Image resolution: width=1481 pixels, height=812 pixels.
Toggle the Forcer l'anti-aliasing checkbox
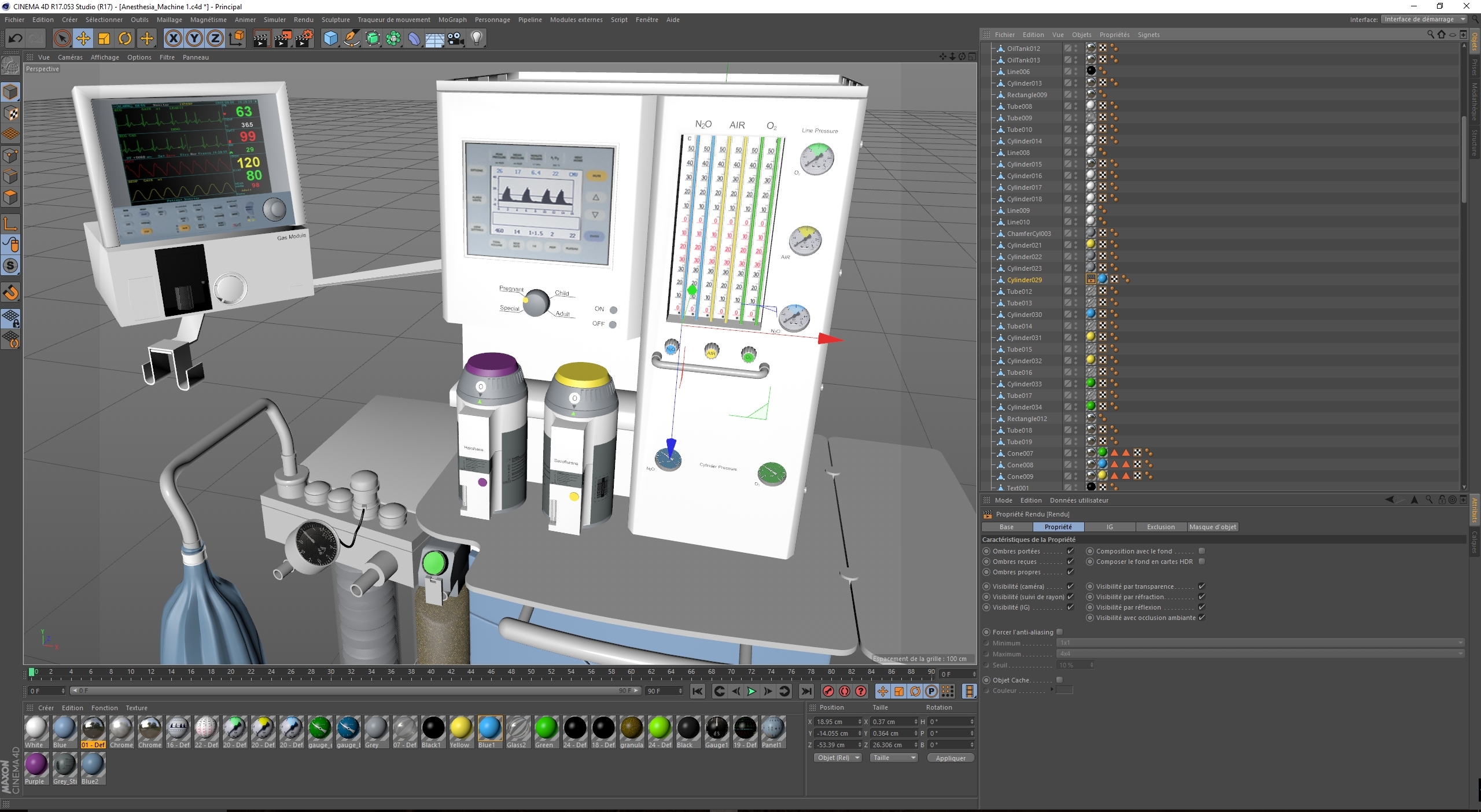pos(1060,632)
